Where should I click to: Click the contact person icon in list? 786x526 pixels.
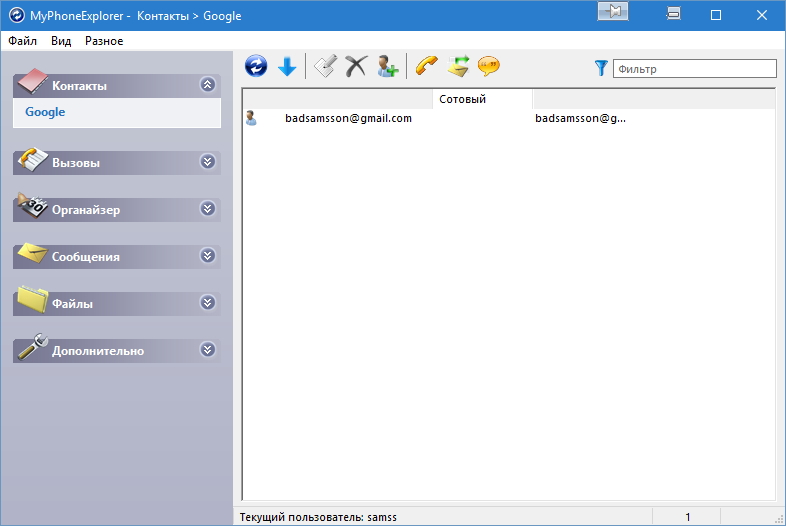click(x=251, y=118)
